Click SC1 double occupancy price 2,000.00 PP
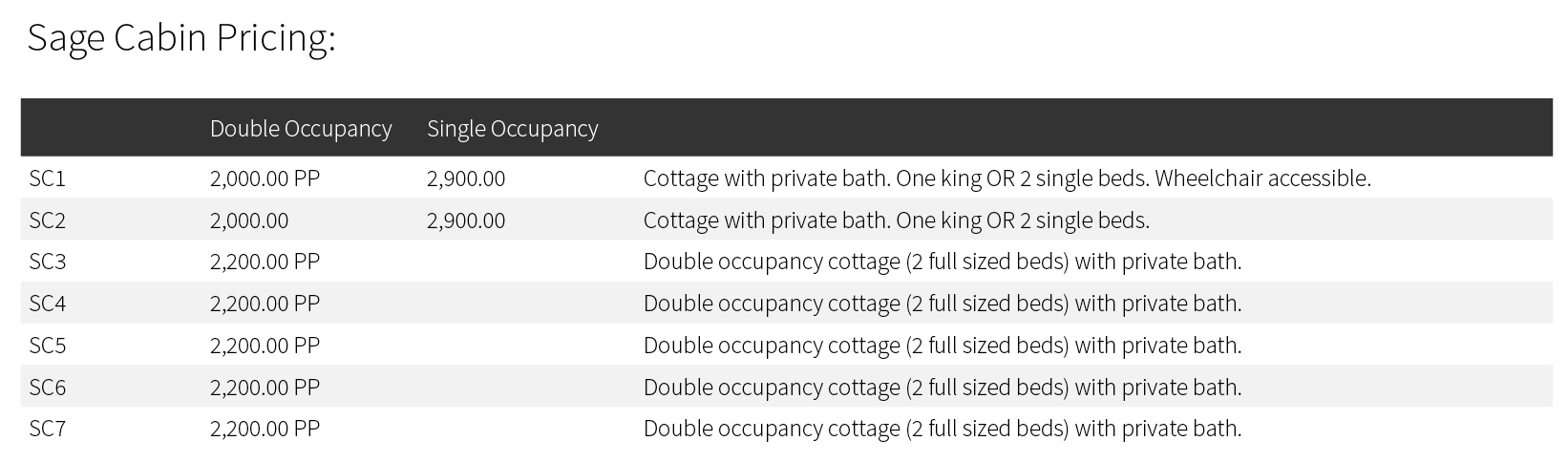 pos(265,178)
